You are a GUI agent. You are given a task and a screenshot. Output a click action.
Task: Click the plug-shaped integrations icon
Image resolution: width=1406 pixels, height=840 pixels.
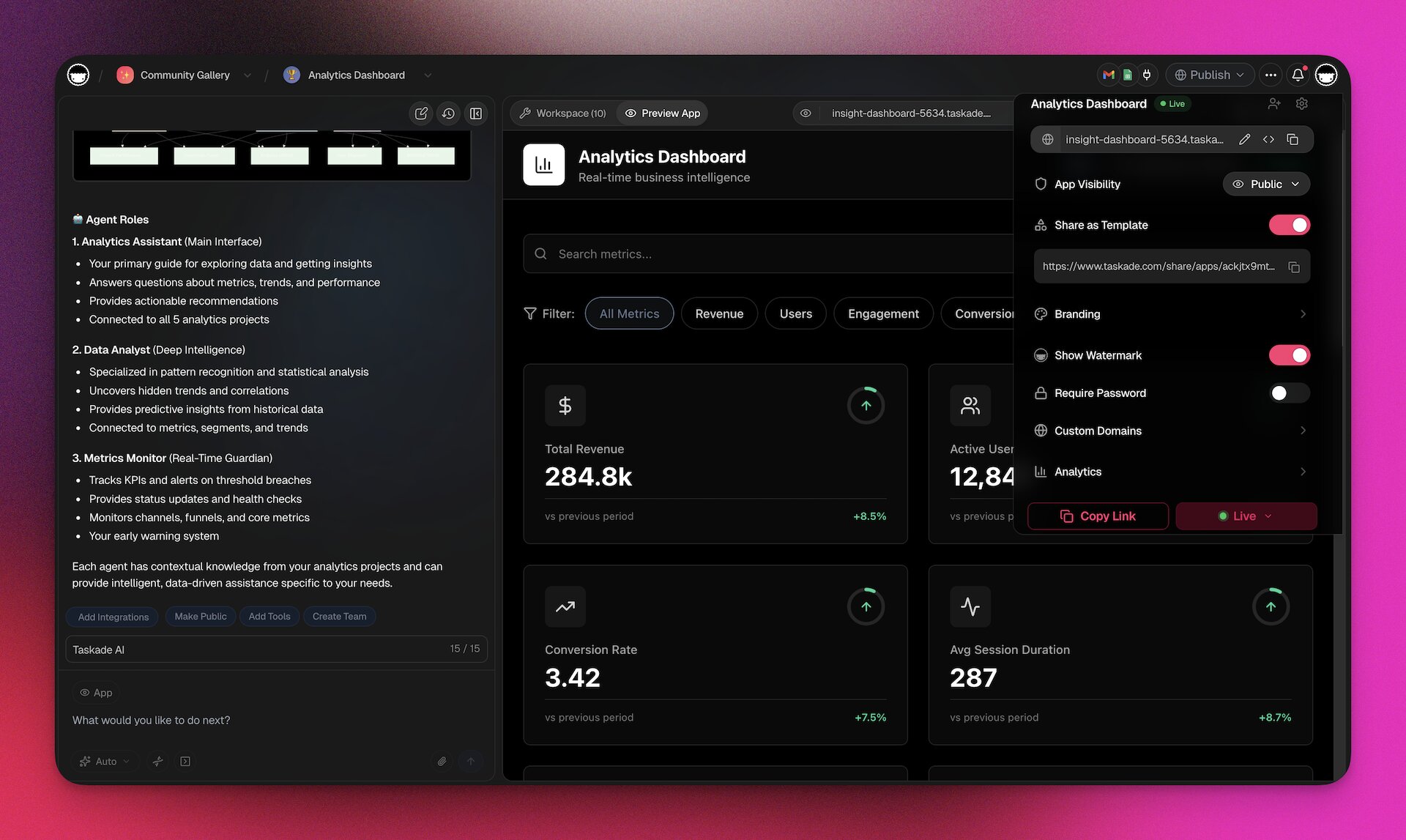1147,74
